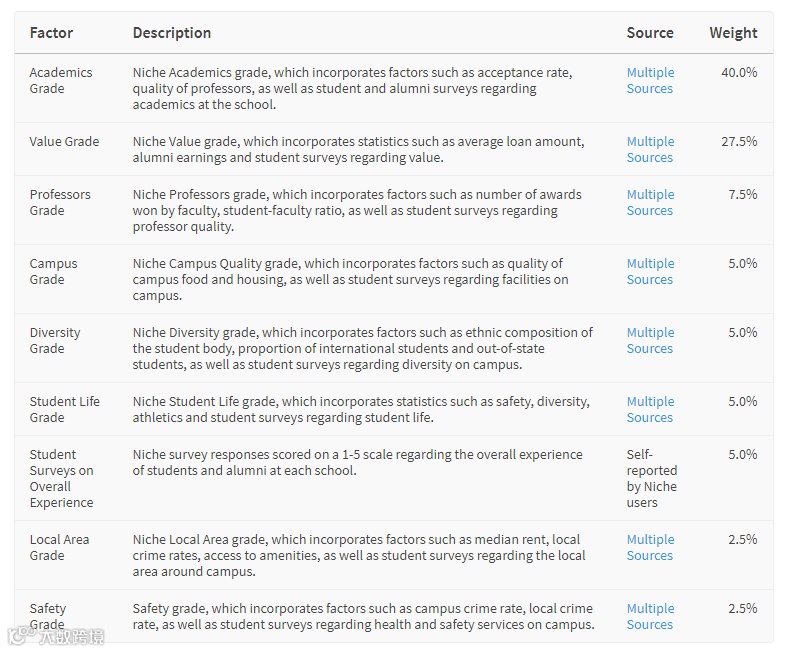Click the Self-reported by Niche users text
The height and width of the screenshot is (652, 789).
coord(652,478)
